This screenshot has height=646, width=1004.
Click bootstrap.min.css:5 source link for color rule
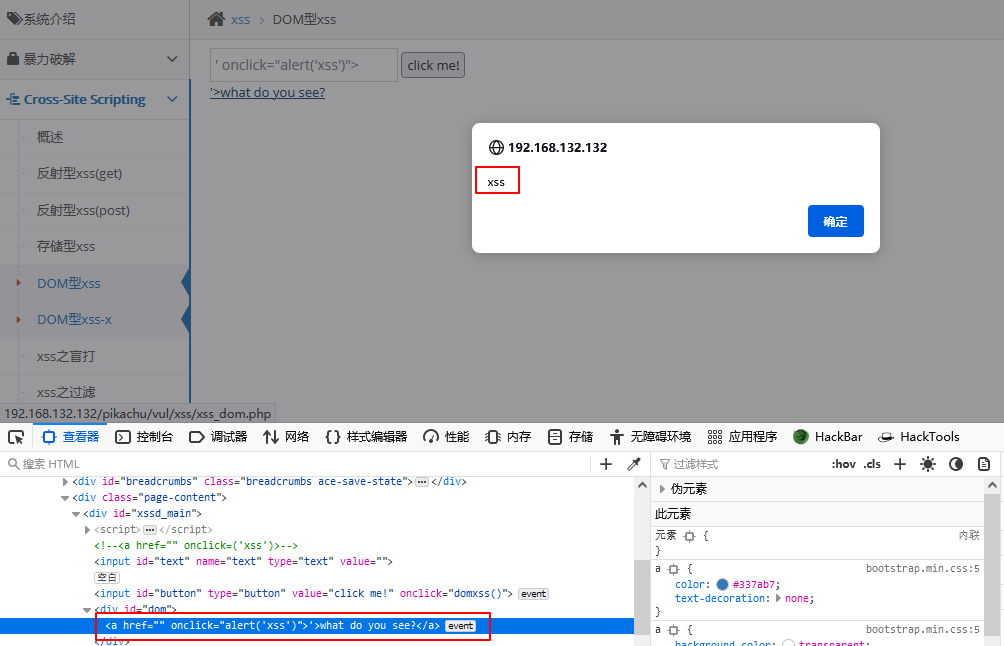(x=923, y=569)
